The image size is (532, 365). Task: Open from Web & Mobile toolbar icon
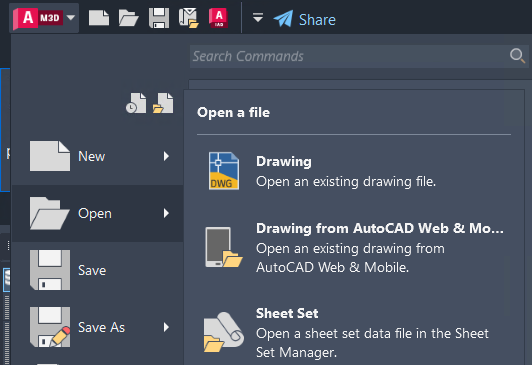[x=189, y=18]
